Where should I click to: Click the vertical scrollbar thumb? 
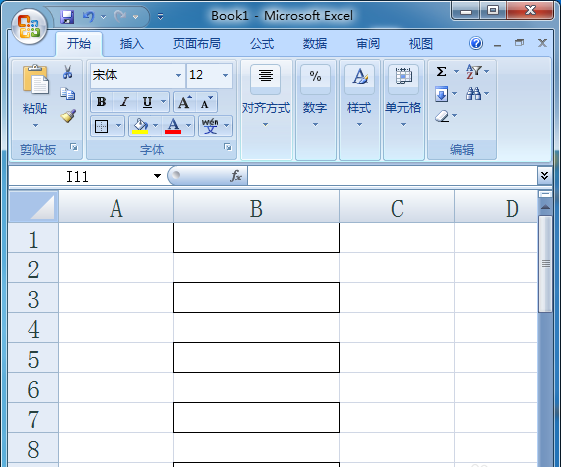pyautogui.click(x=545, y=263)
